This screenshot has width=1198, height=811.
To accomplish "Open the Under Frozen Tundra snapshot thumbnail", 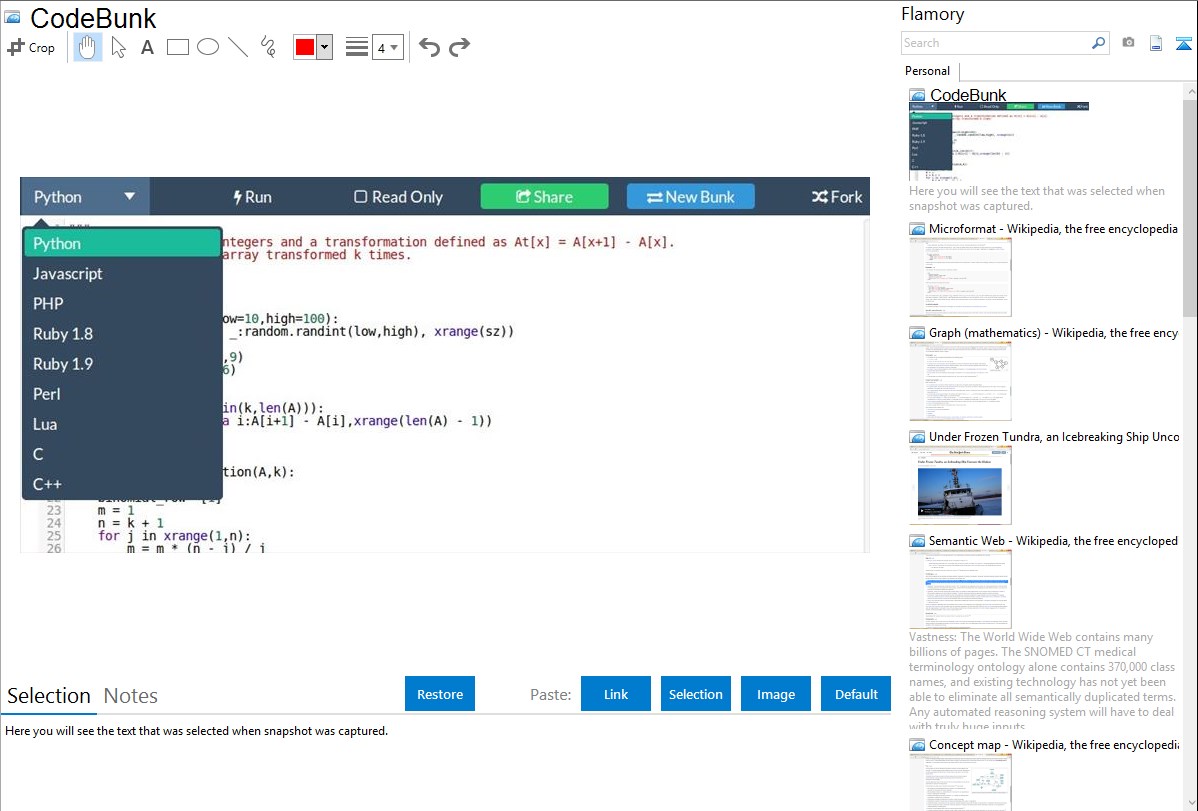I will click(960, 484).
